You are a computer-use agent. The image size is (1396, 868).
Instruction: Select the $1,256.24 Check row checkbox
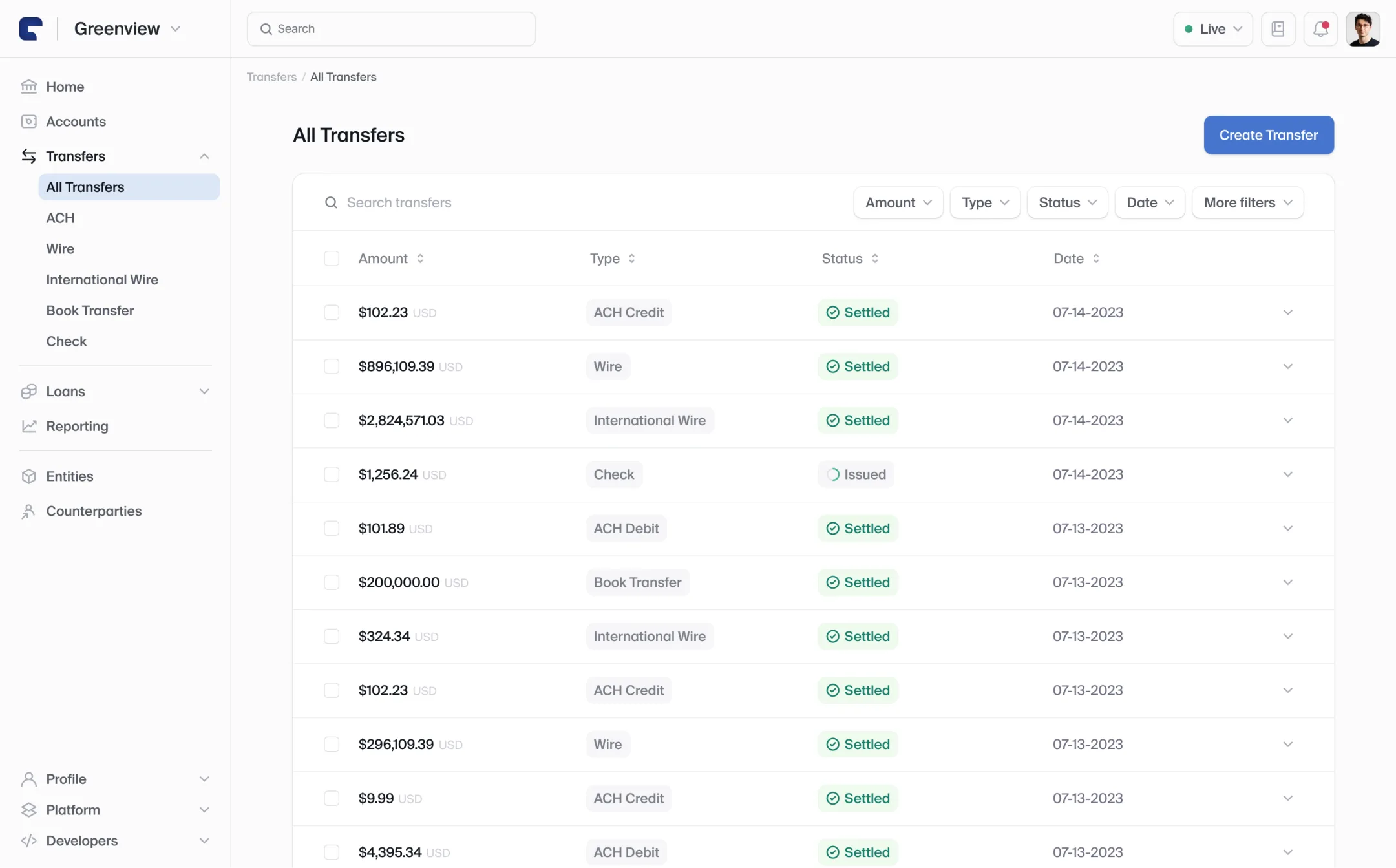tap(332, 474)
